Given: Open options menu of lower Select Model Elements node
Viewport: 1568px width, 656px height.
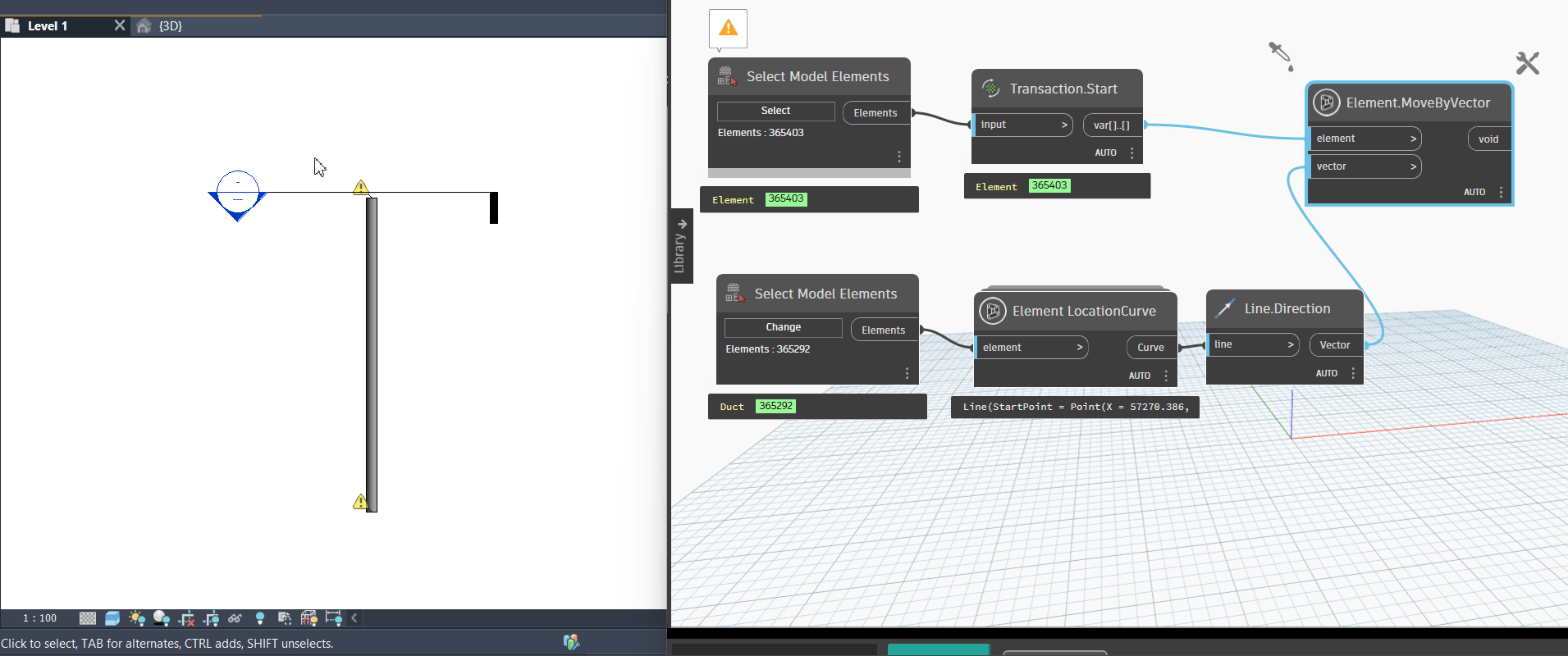Looking at the screenshot, I should (x=907, y=373).
